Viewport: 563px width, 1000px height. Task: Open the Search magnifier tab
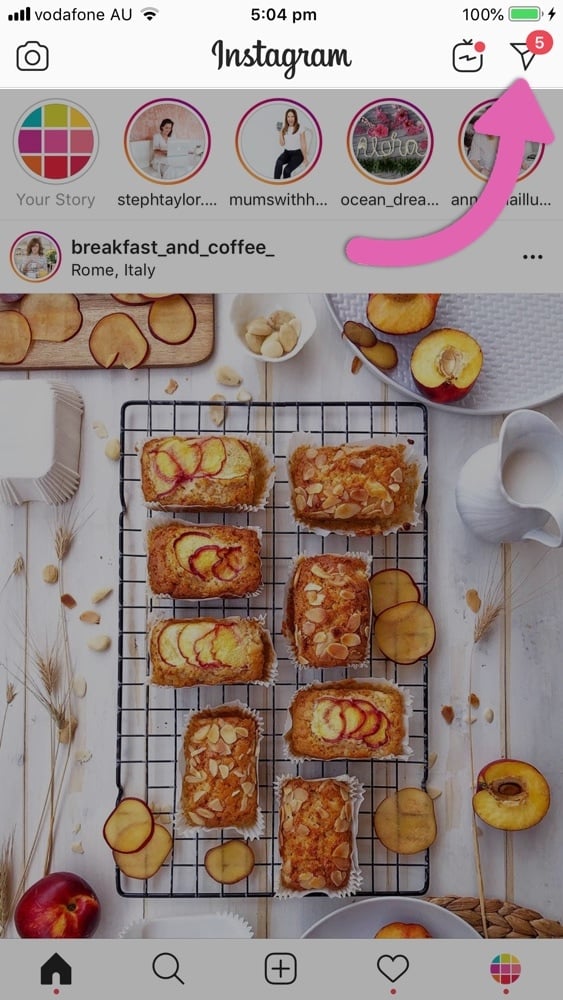pos(168,969)
